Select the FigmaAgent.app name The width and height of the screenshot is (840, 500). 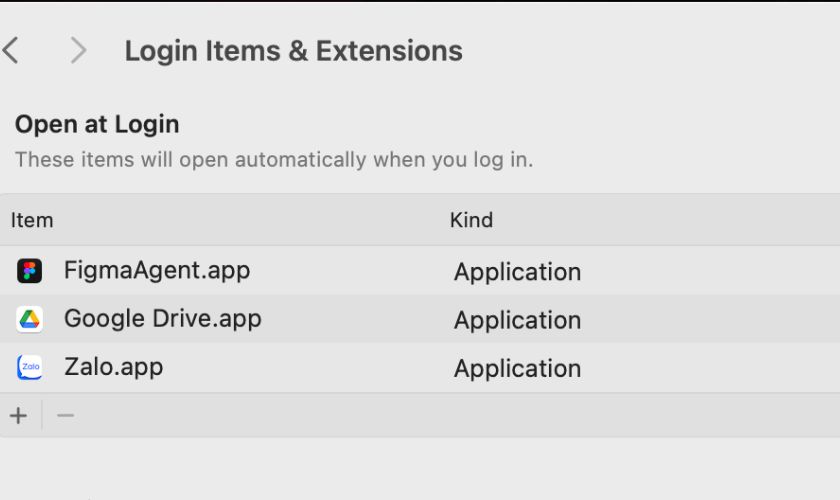pyautogui.click(x=157, y=270)
